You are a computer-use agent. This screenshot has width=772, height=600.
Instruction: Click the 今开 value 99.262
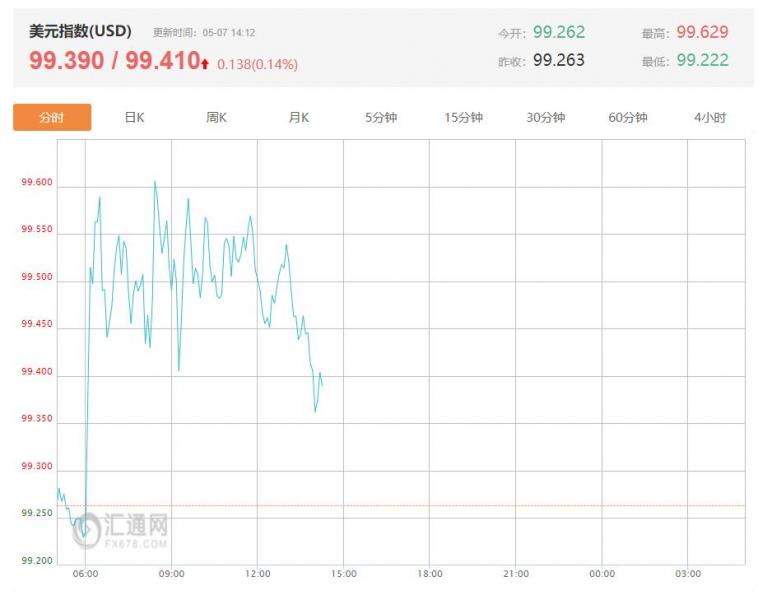click(559, 32)
